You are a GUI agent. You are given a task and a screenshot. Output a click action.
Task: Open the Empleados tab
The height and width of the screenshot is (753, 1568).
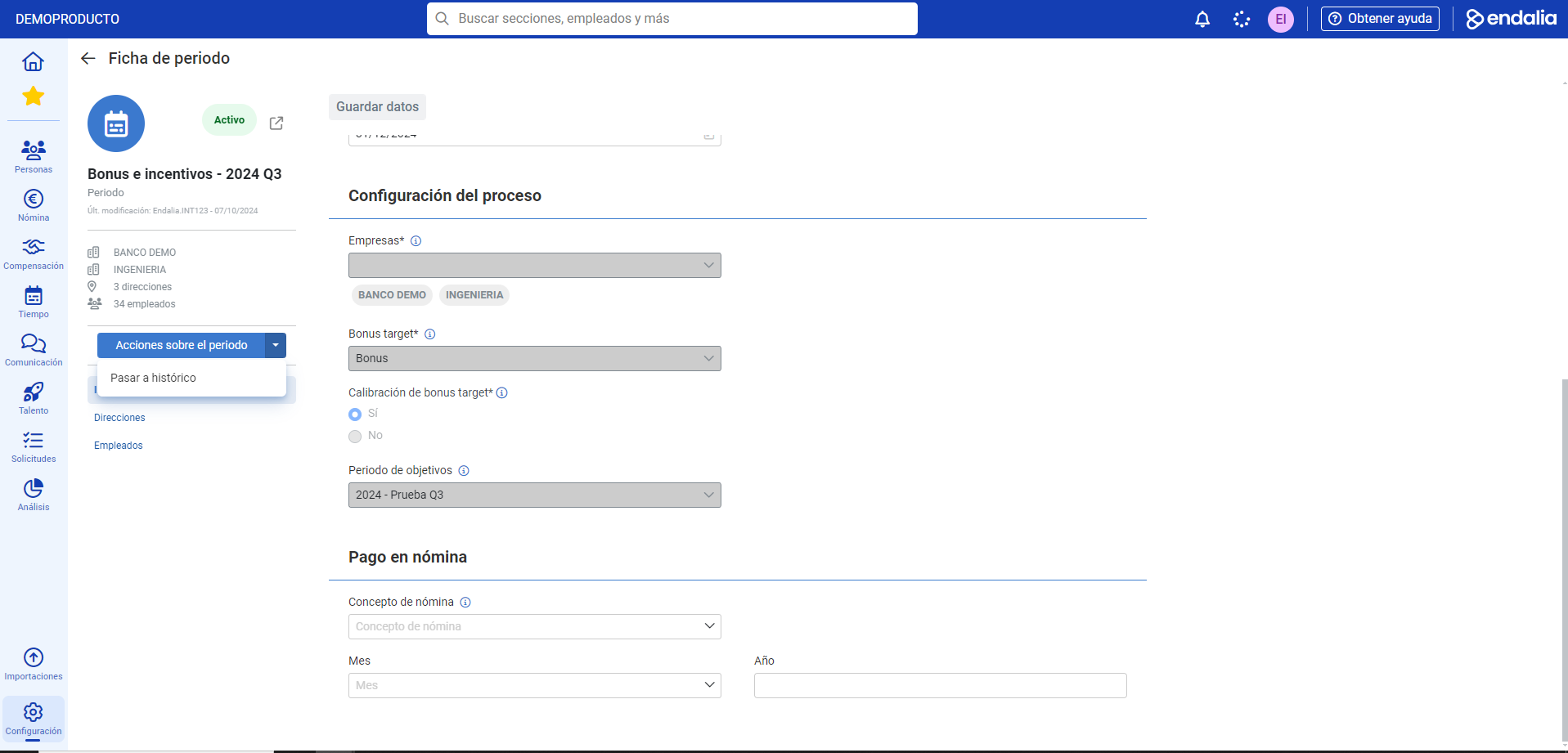tap(119, 446)
